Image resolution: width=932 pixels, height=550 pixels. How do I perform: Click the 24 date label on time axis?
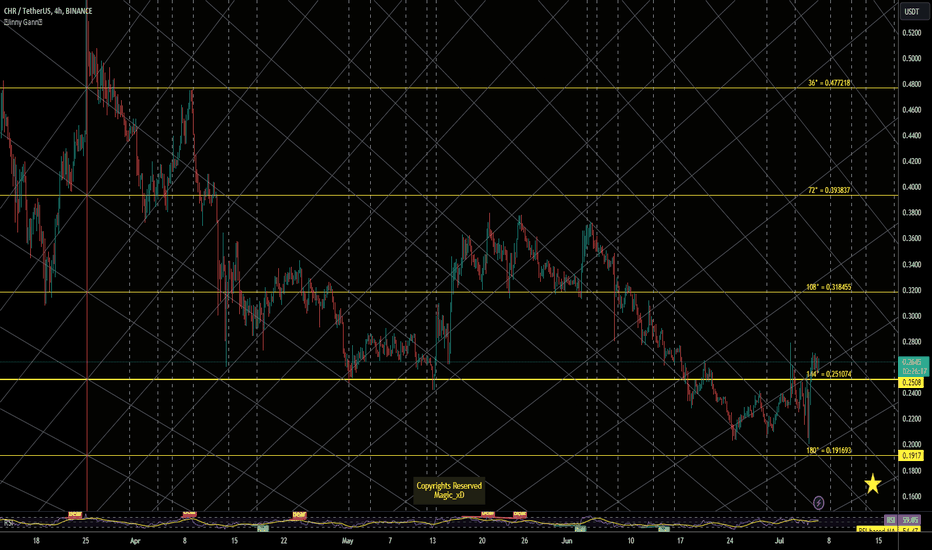click(730, 541)
